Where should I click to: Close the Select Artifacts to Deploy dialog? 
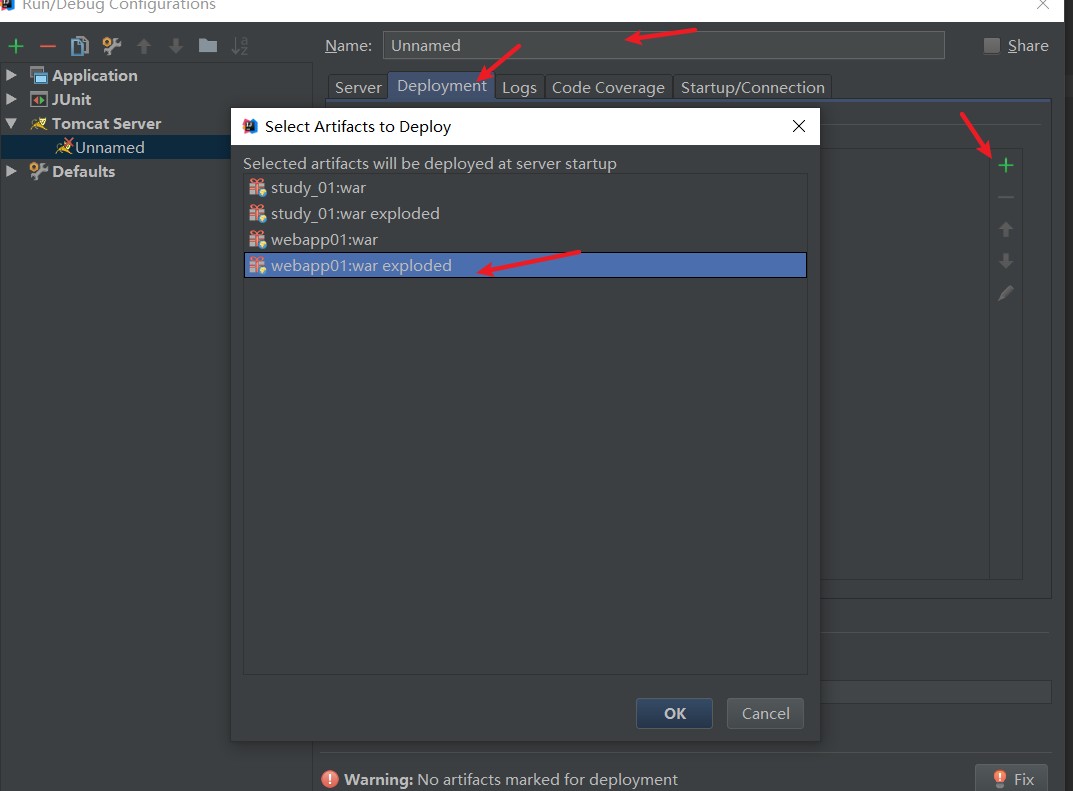[799, 126]
